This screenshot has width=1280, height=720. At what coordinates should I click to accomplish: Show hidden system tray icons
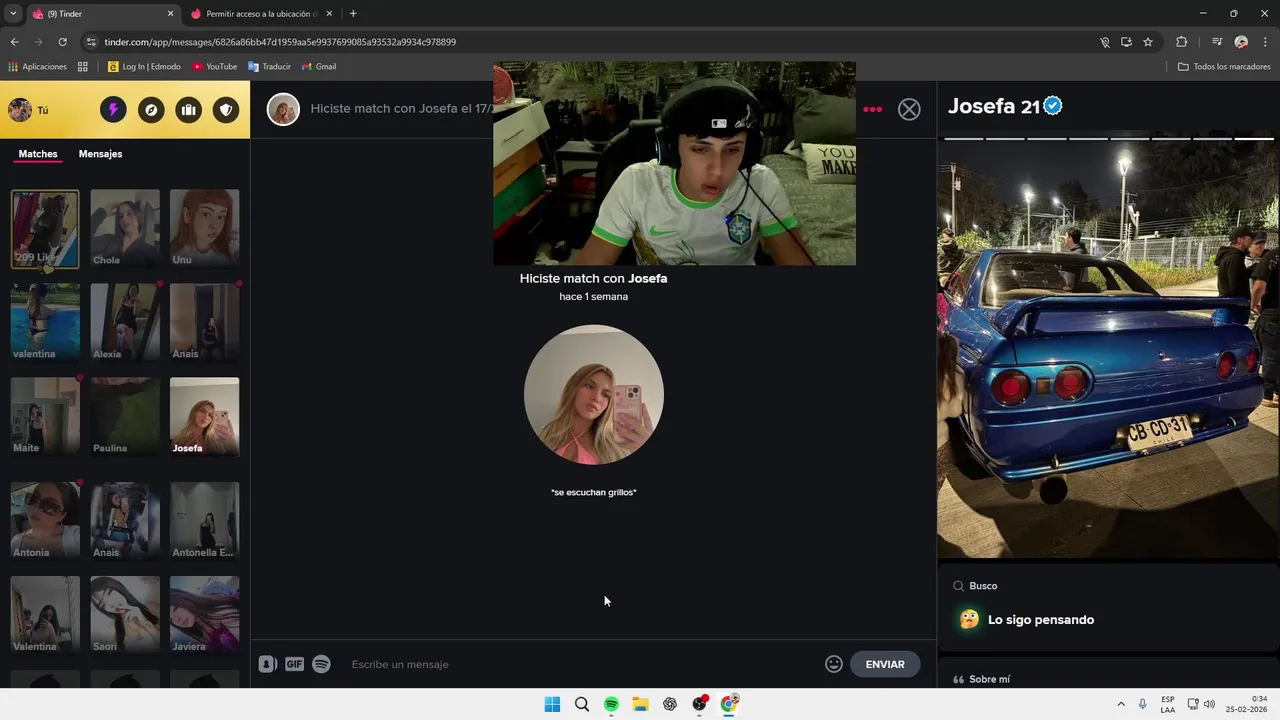tap(1121, 704)
